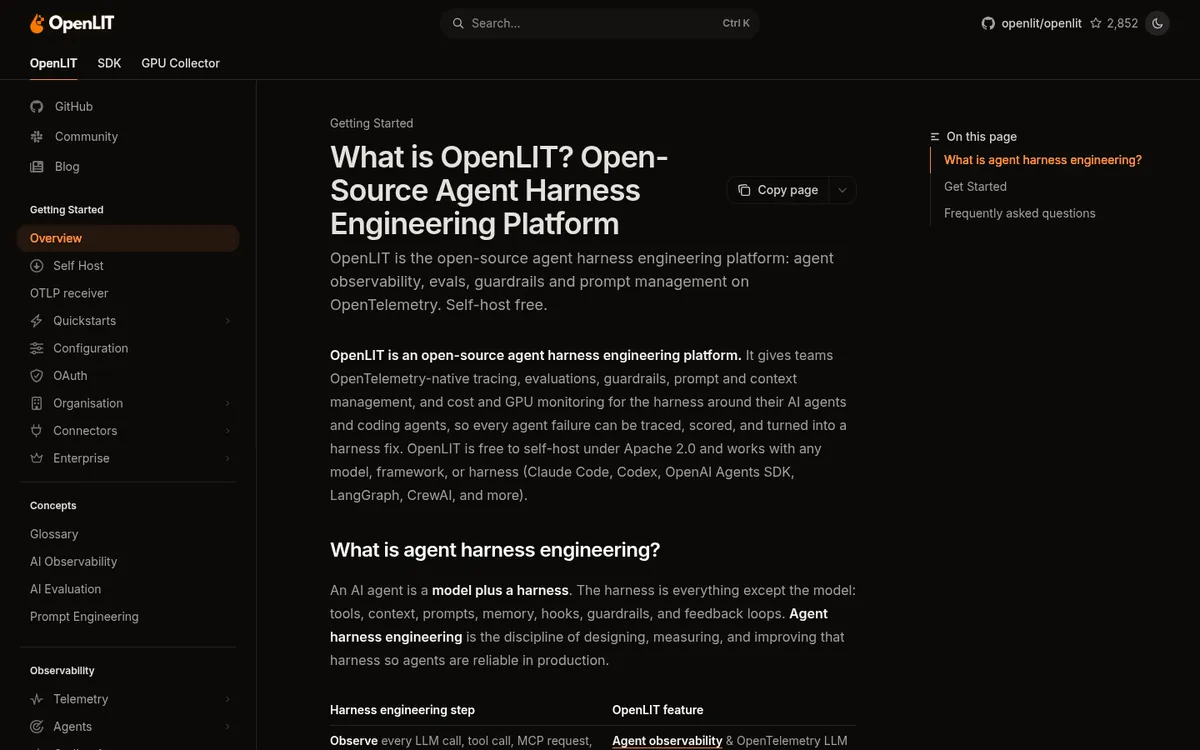Click the star icon next to 2,852
The image size is (1200, 750).
1096,23
